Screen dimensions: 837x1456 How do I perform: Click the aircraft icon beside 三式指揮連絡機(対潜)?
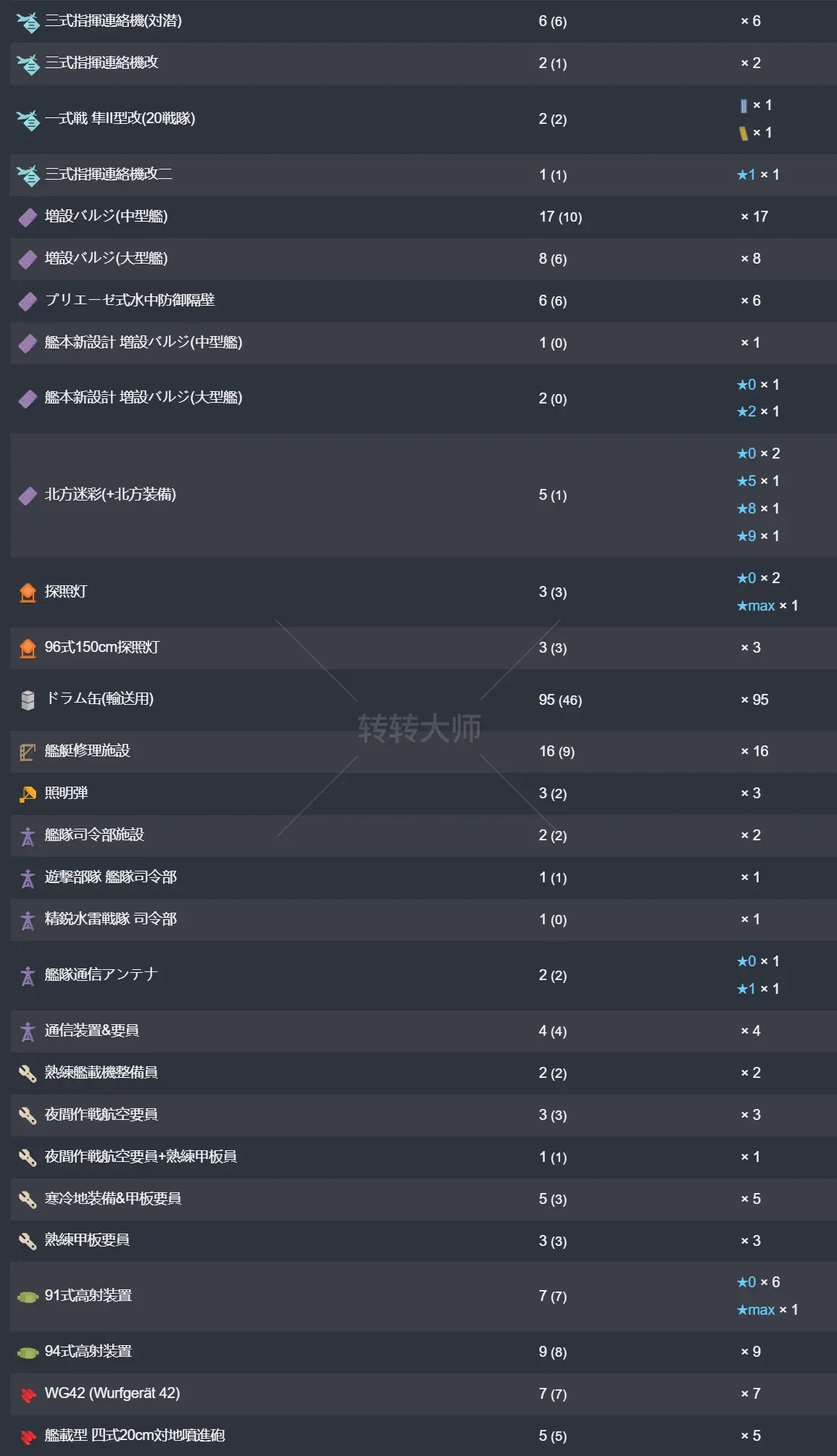28,22
